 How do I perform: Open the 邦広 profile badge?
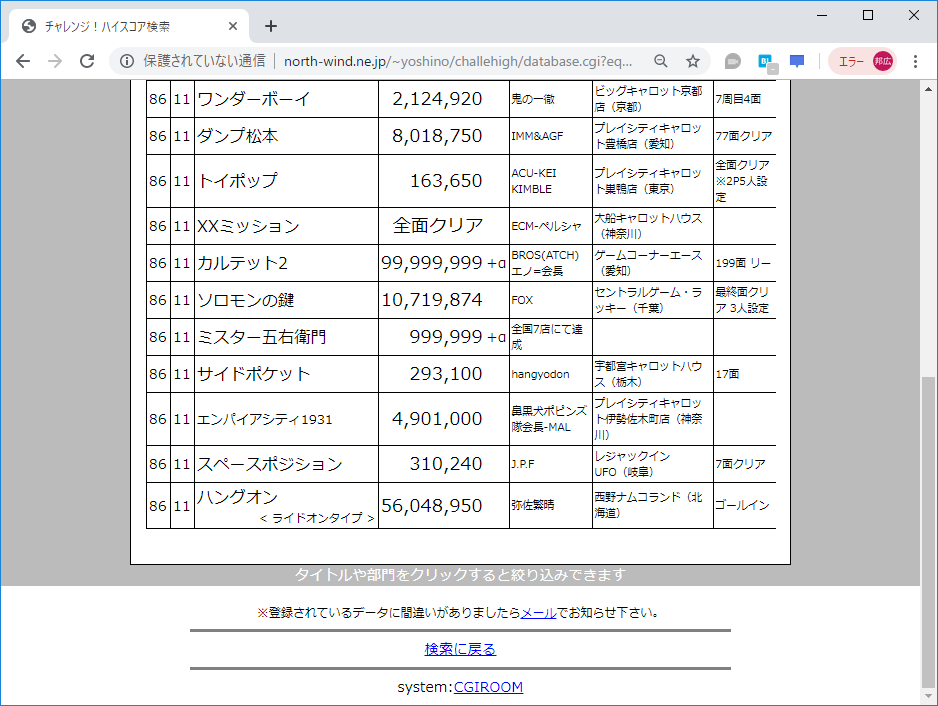[x=883, y=61]
